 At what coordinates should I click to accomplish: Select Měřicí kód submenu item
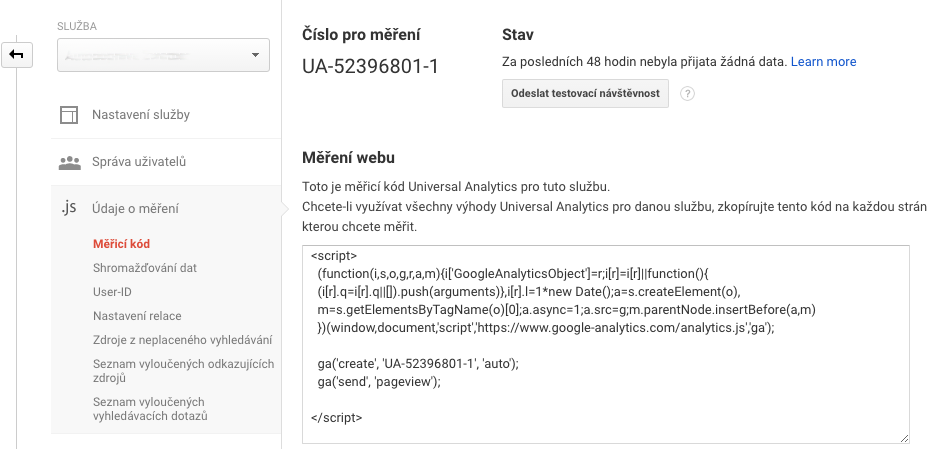[122, 244]
